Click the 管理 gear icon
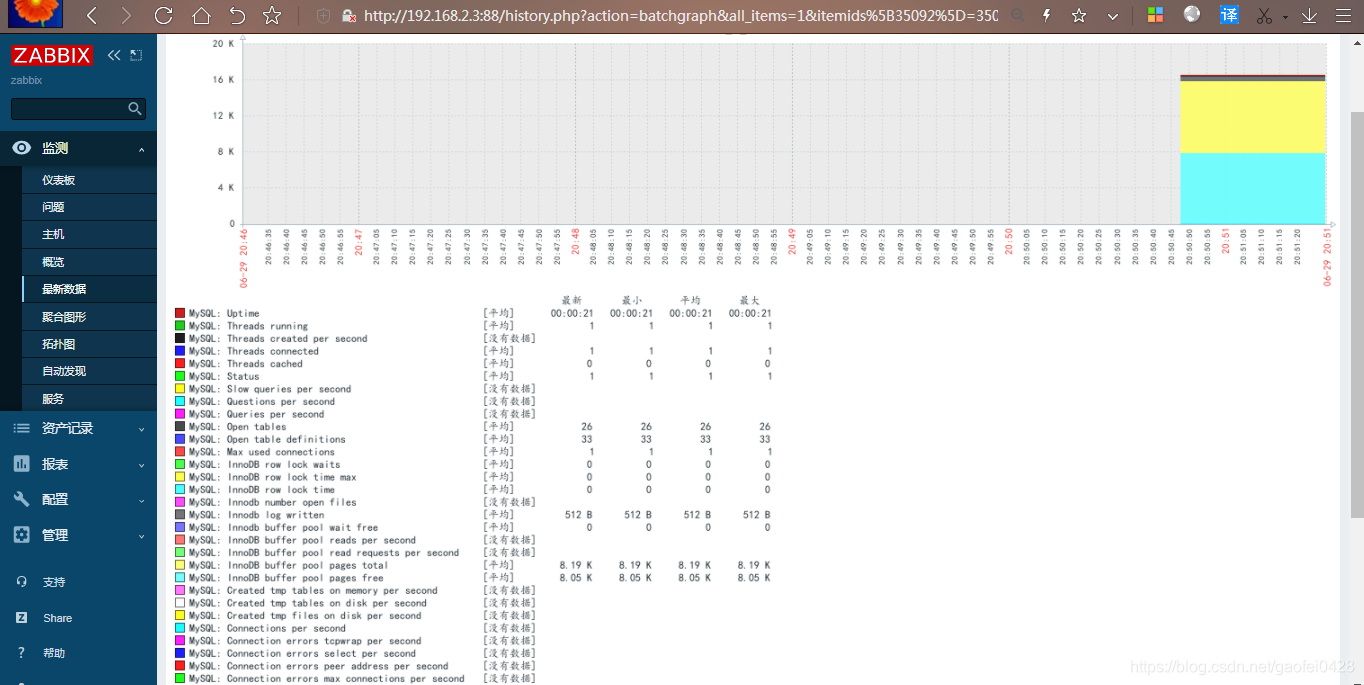 pyautogui.click(x=21, y=535)
